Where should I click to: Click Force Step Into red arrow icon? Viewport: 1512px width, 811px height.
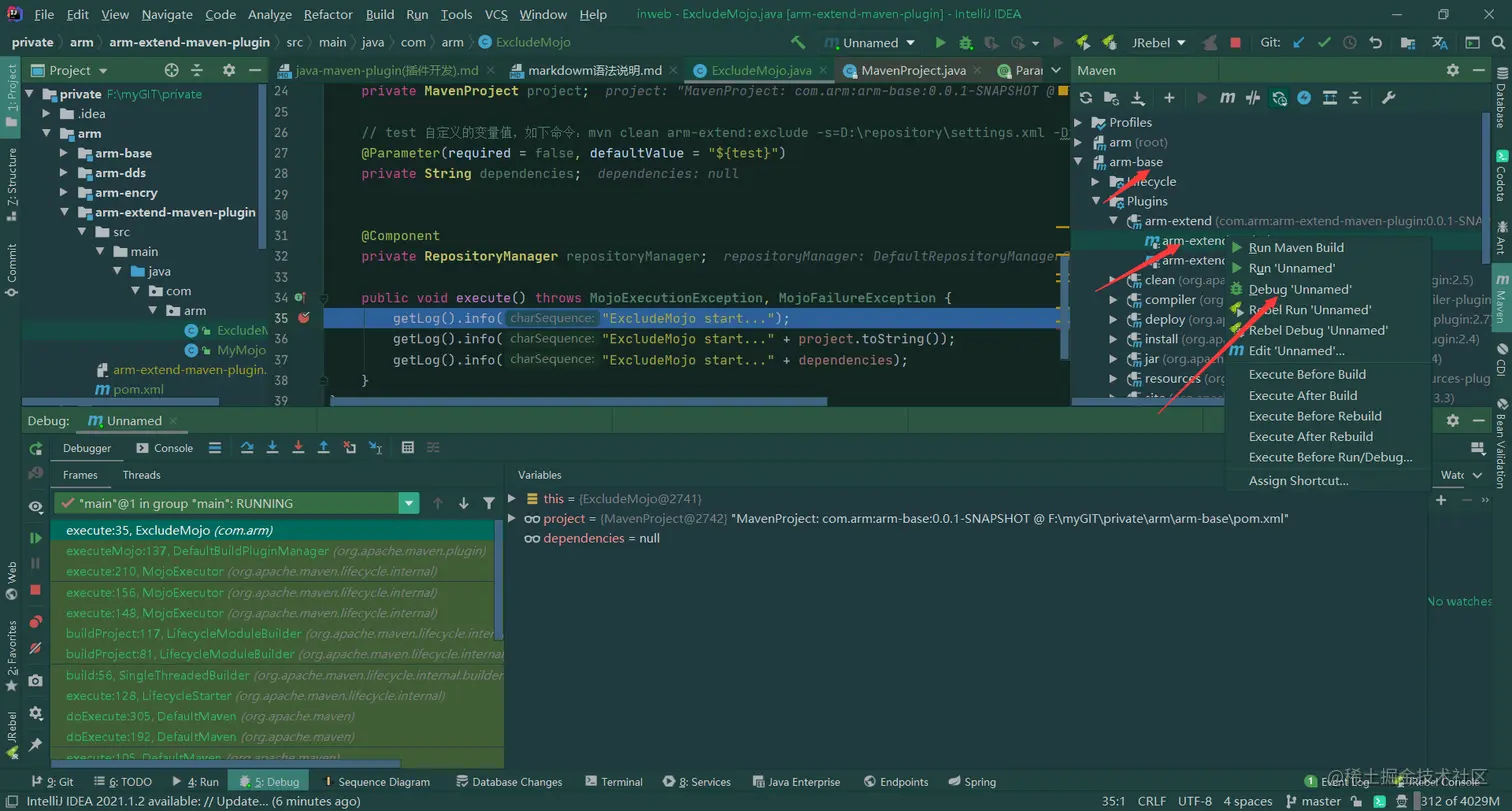[x=298, y=447]
